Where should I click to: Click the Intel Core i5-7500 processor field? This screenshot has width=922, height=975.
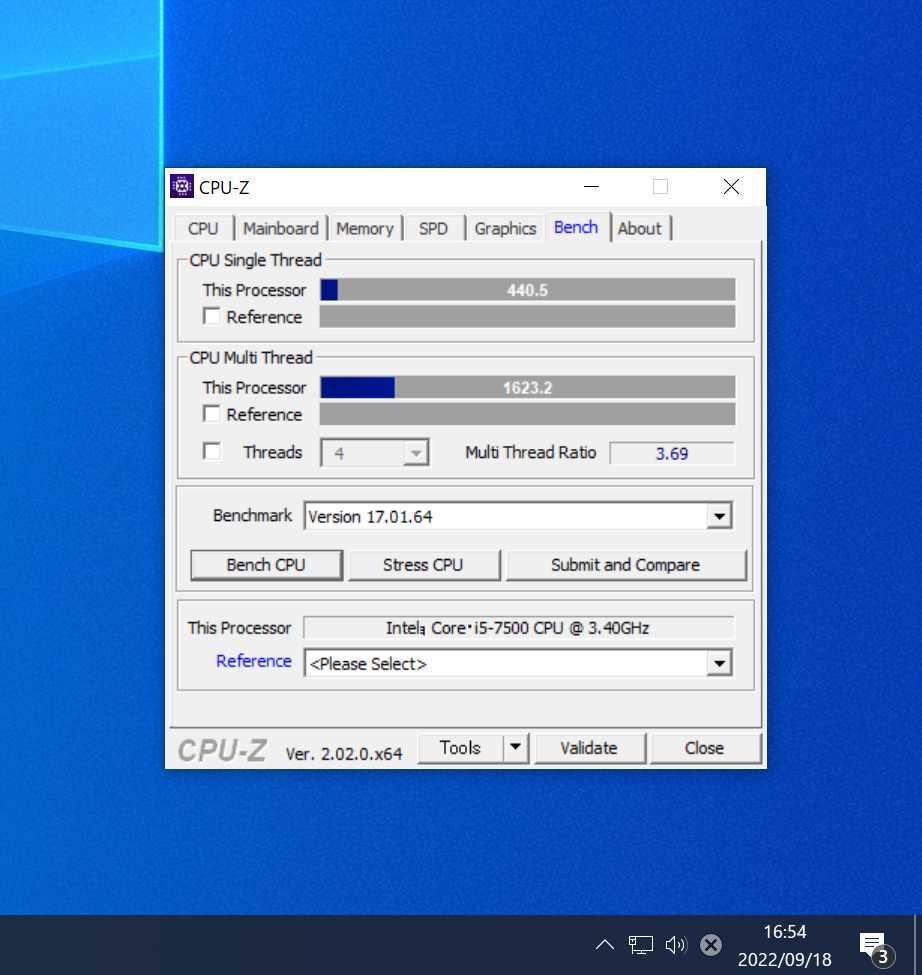(x=518, y=628)
